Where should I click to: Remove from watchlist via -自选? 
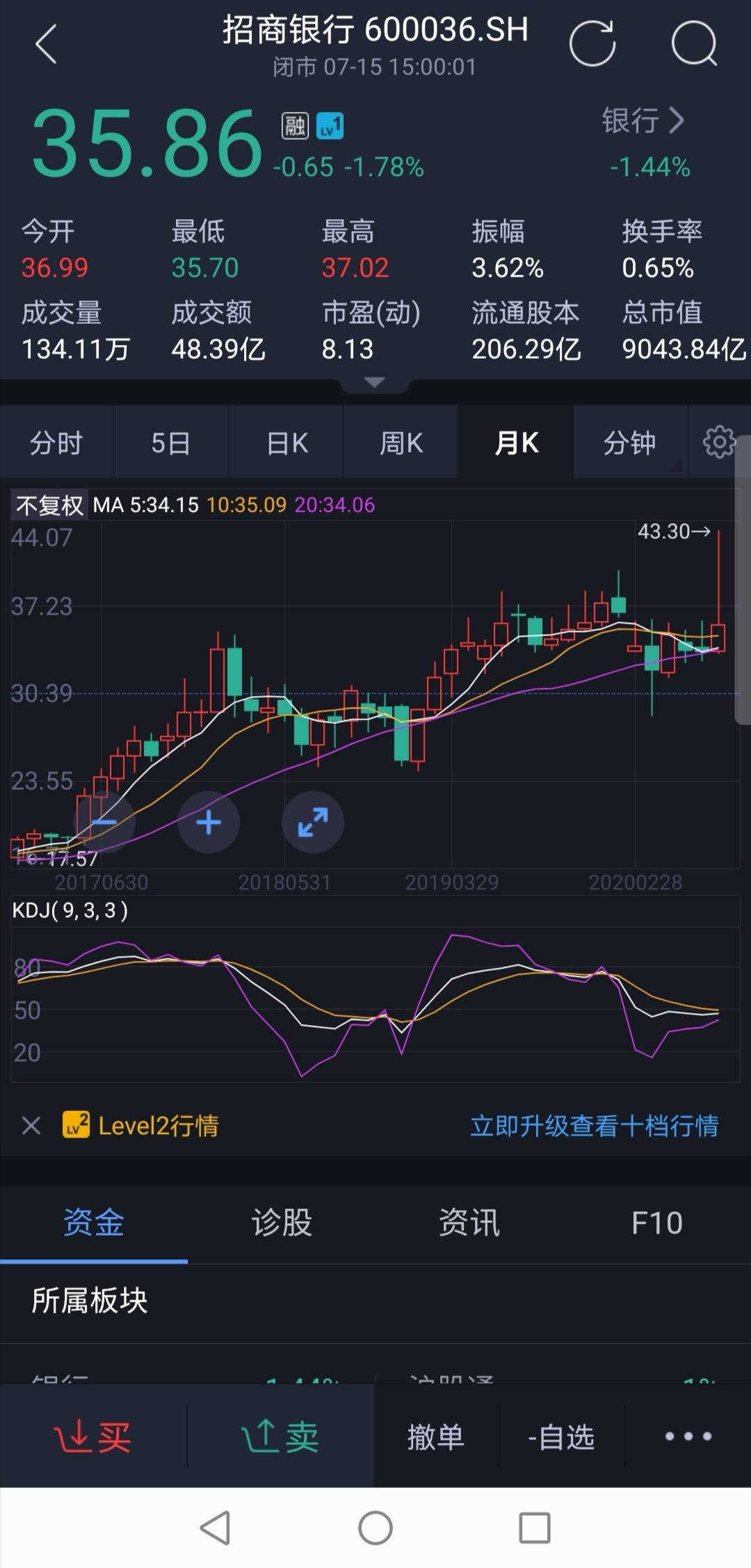point(561,1436)
